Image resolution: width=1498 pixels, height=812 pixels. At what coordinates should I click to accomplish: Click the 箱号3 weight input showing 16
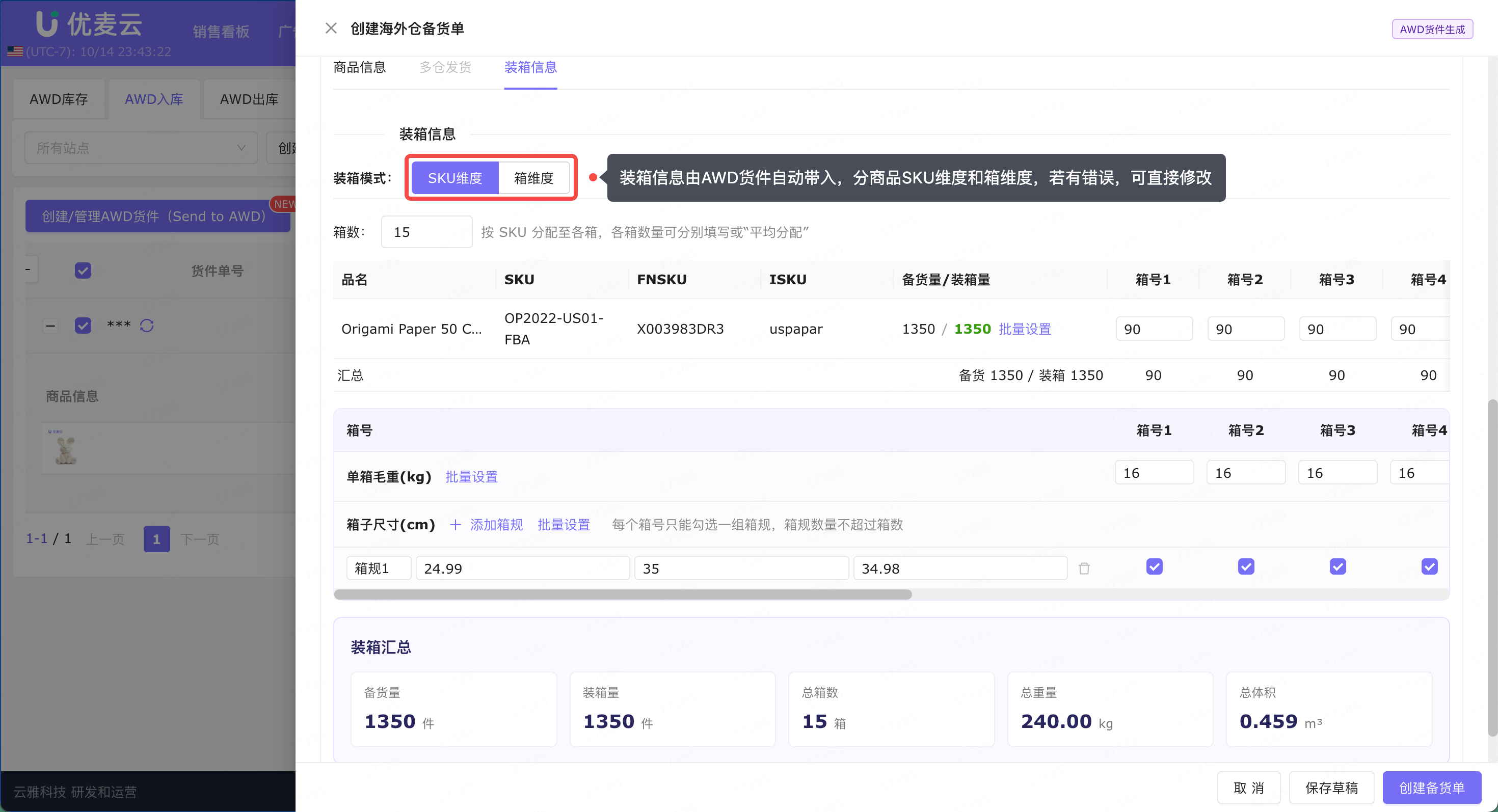coord(1337,473)
